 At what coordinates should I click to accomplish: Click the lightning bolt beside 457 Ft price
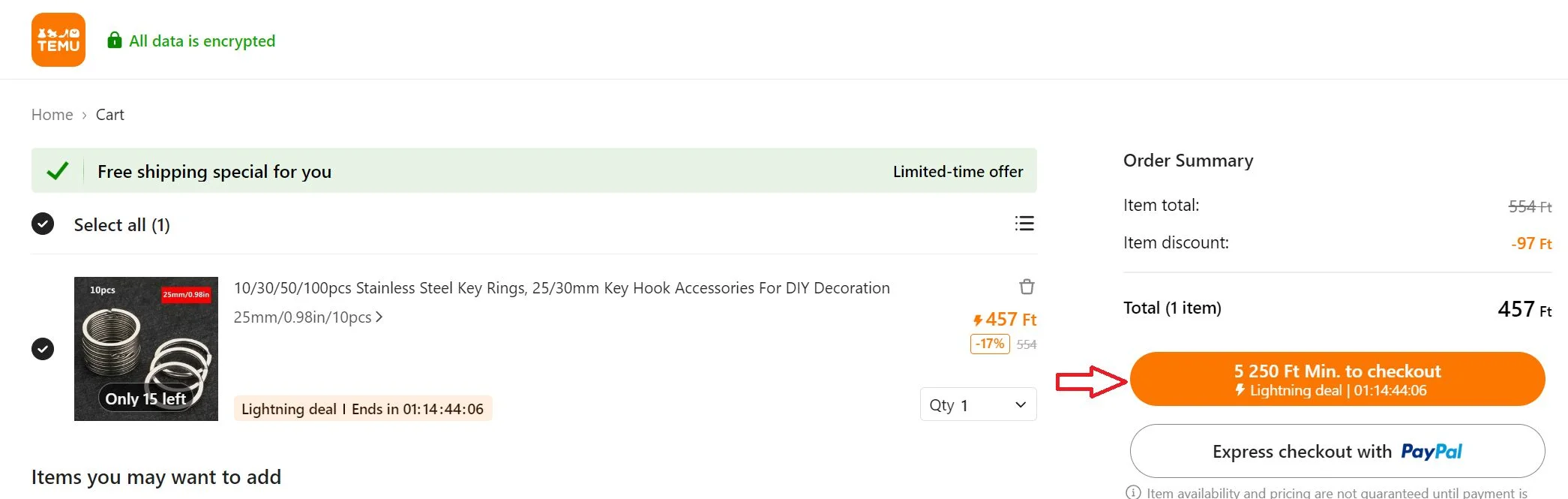click(978, 320)
